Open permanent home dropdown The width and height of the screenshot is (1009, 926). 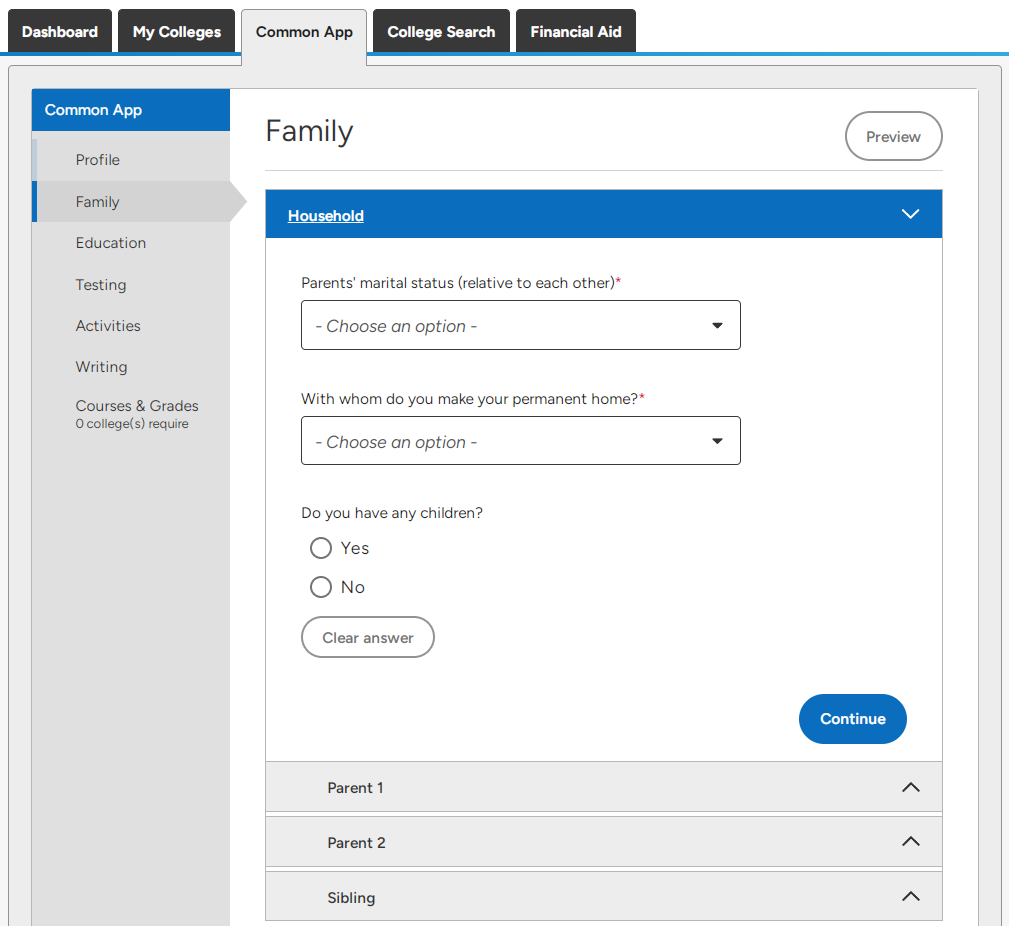click(521, 441)
